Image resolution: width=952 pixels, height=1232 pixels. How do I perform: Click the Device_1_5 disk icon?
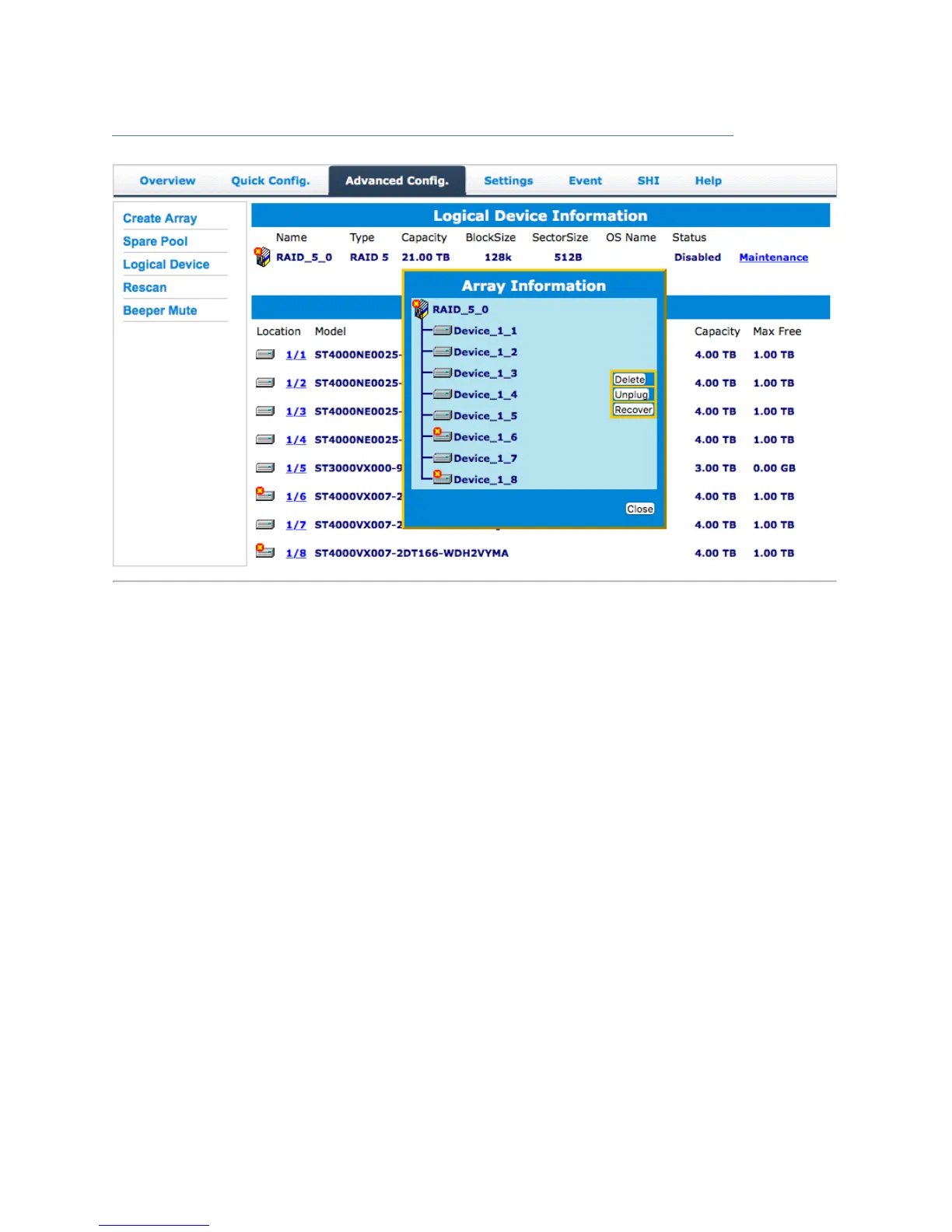pyautogui.click(x=443, y=415)
